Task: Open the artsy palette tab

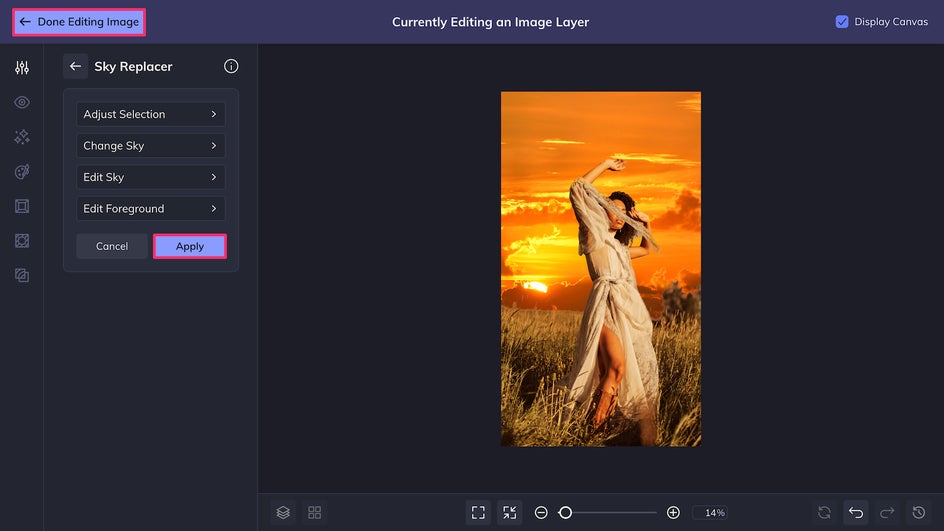Action: (x=22, y=172)
